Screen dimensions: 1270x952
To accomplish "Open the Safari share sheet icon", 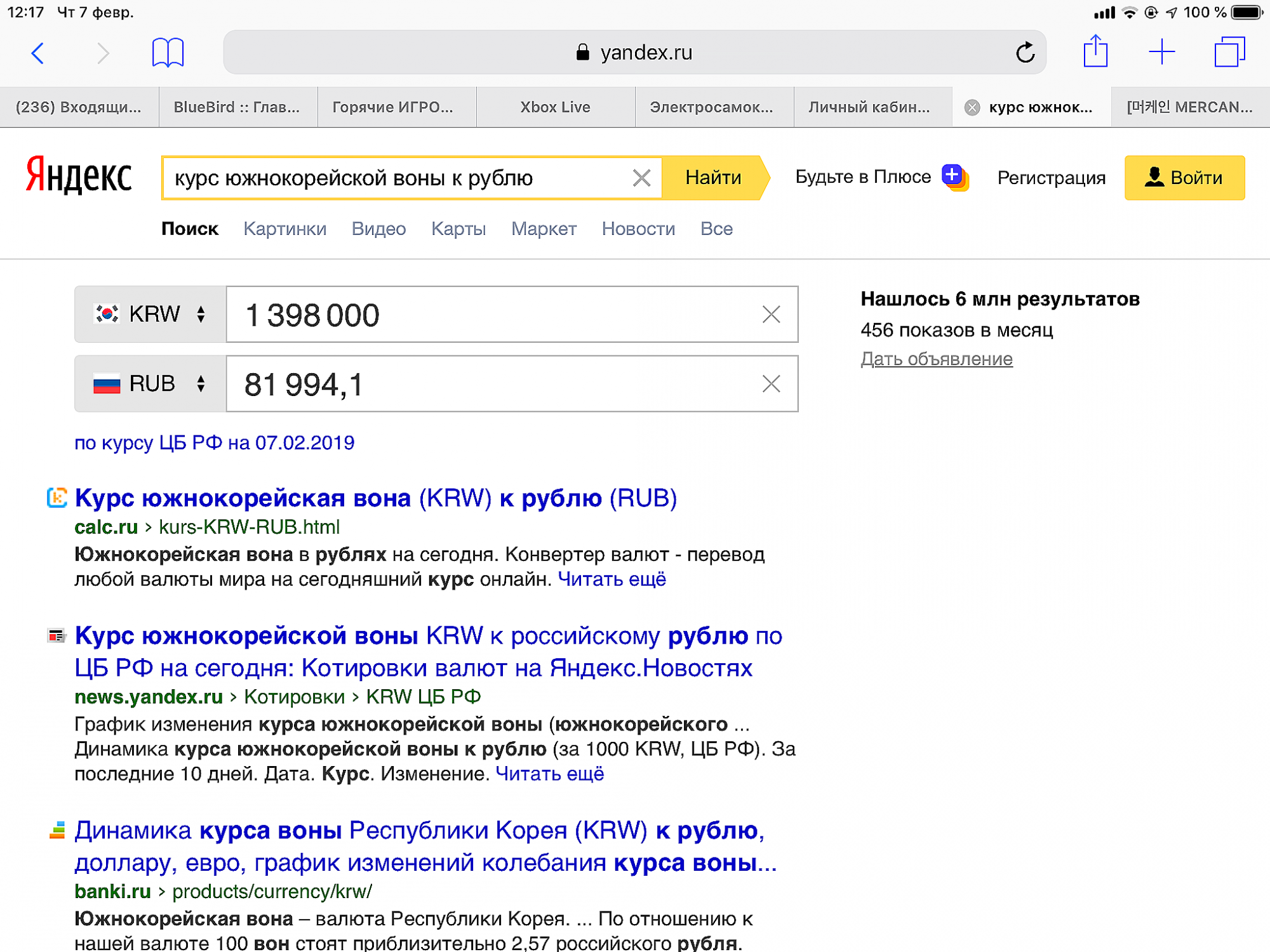I will pos(1096,51).
